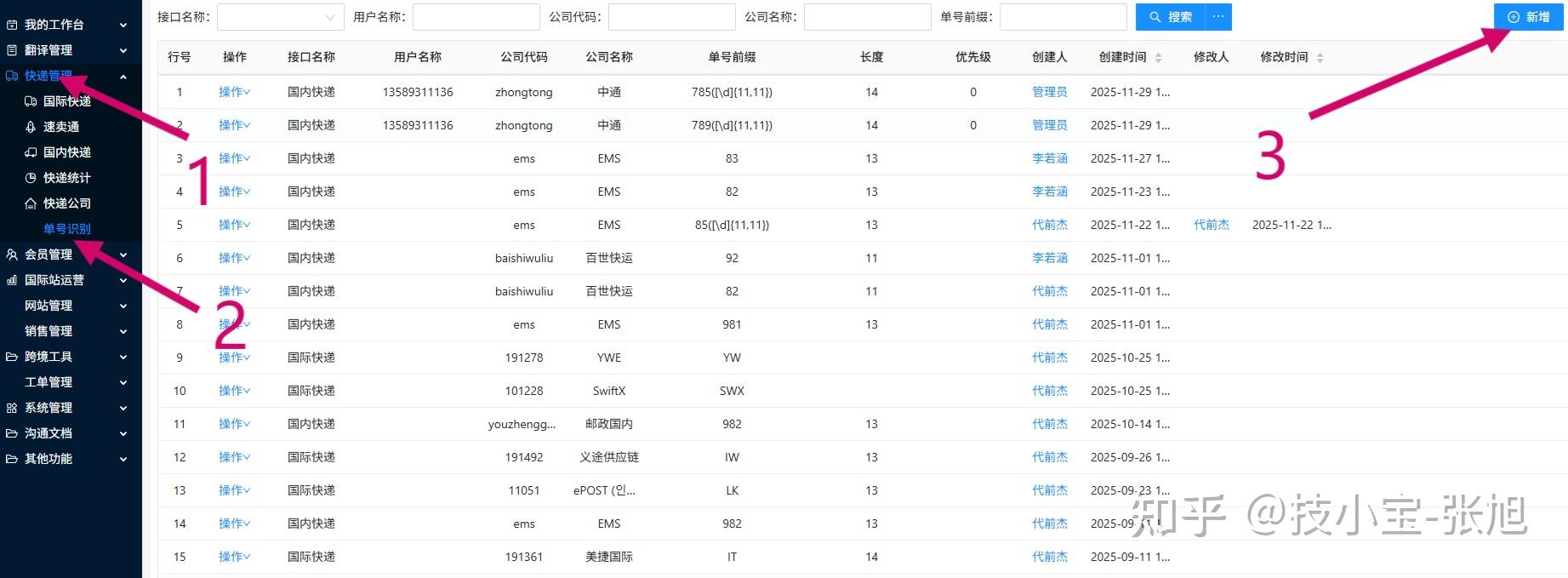Expand the 翻译管理 menu chevron
The height and width of the screenshot is (578, 1568).
[x=123, y=51]
